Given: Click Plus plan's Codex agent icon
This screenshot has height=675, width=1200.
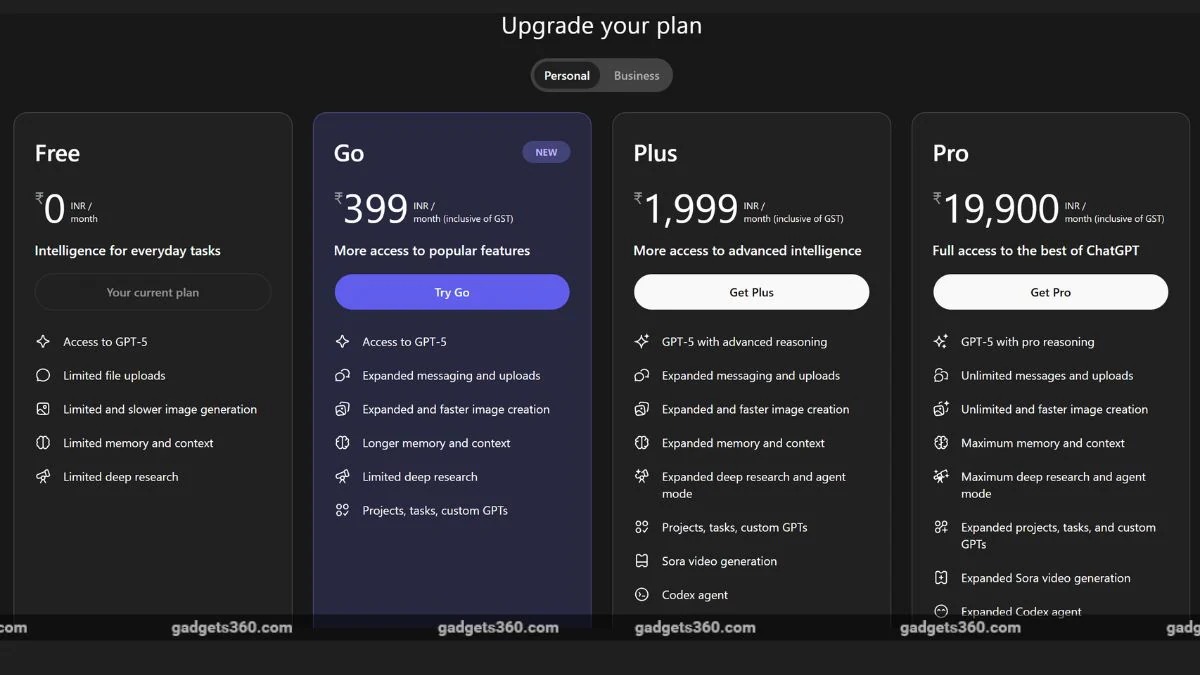Looking at the screenshot, I should pyautogui.click(x=642, y=595).
